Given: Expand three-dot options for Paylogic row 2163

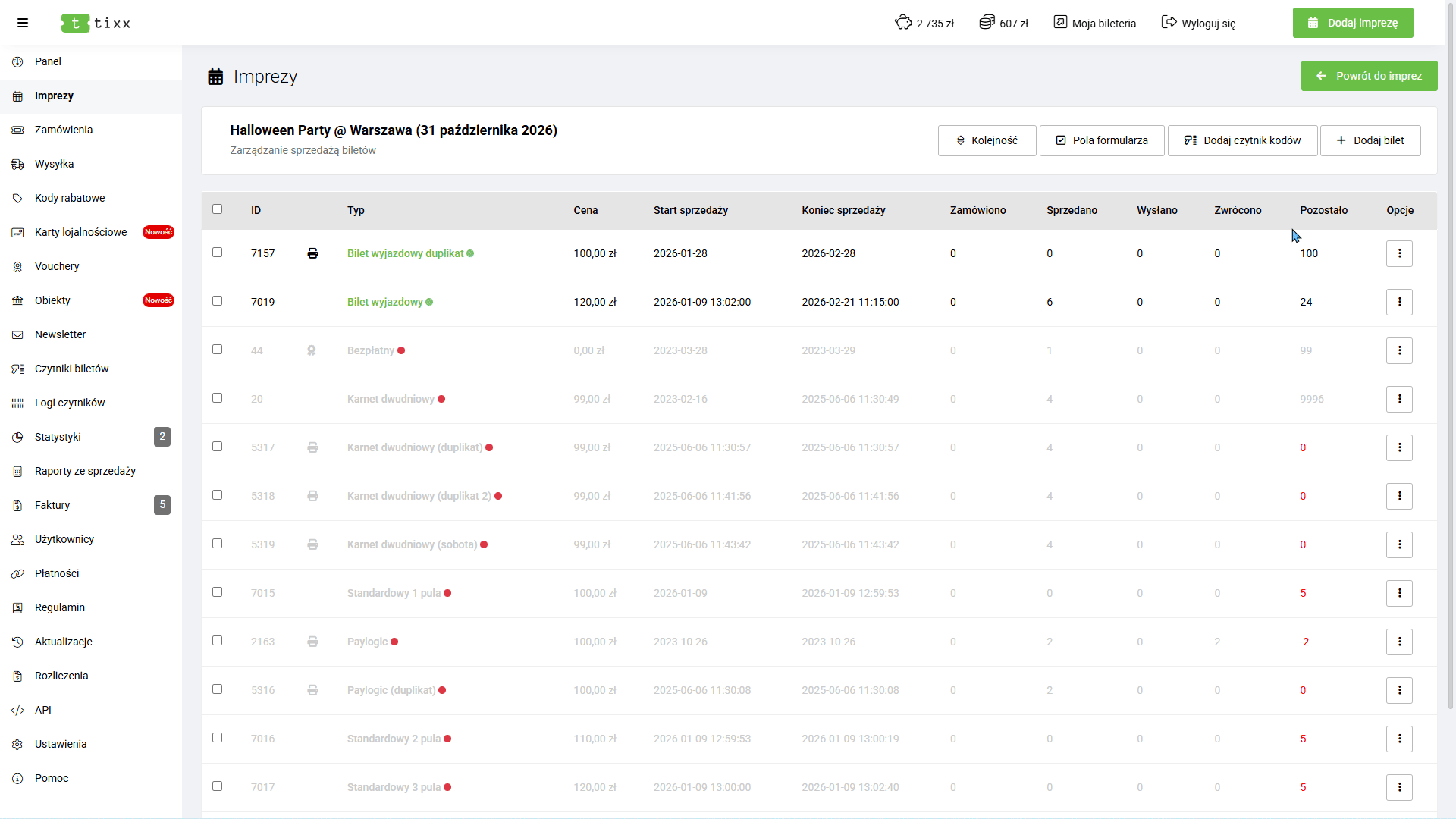Looking at the screenshot, I should point(1399,642).
